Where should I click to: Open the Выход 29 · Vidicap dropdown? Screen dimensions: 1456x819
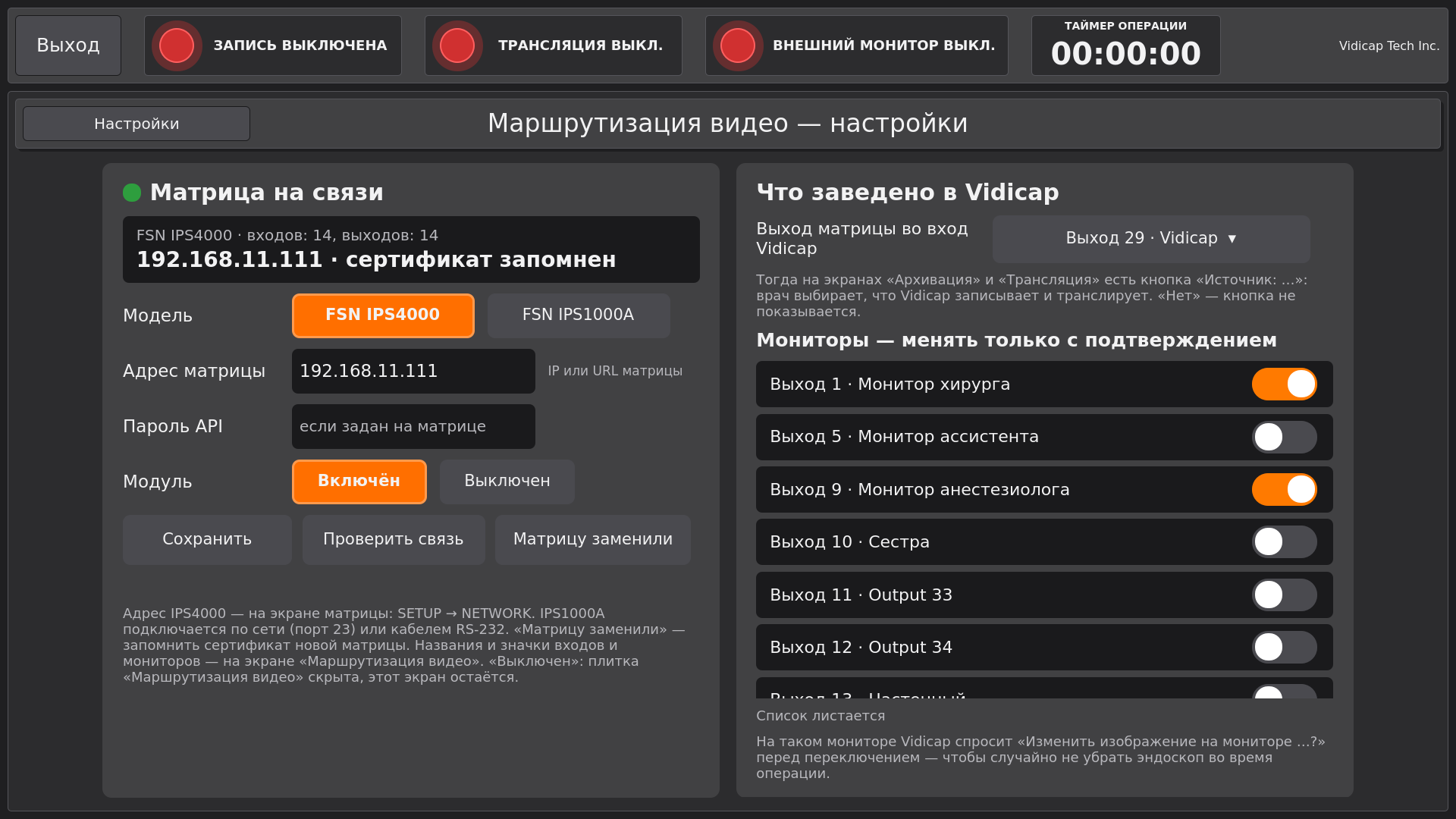coord(1151,239)
